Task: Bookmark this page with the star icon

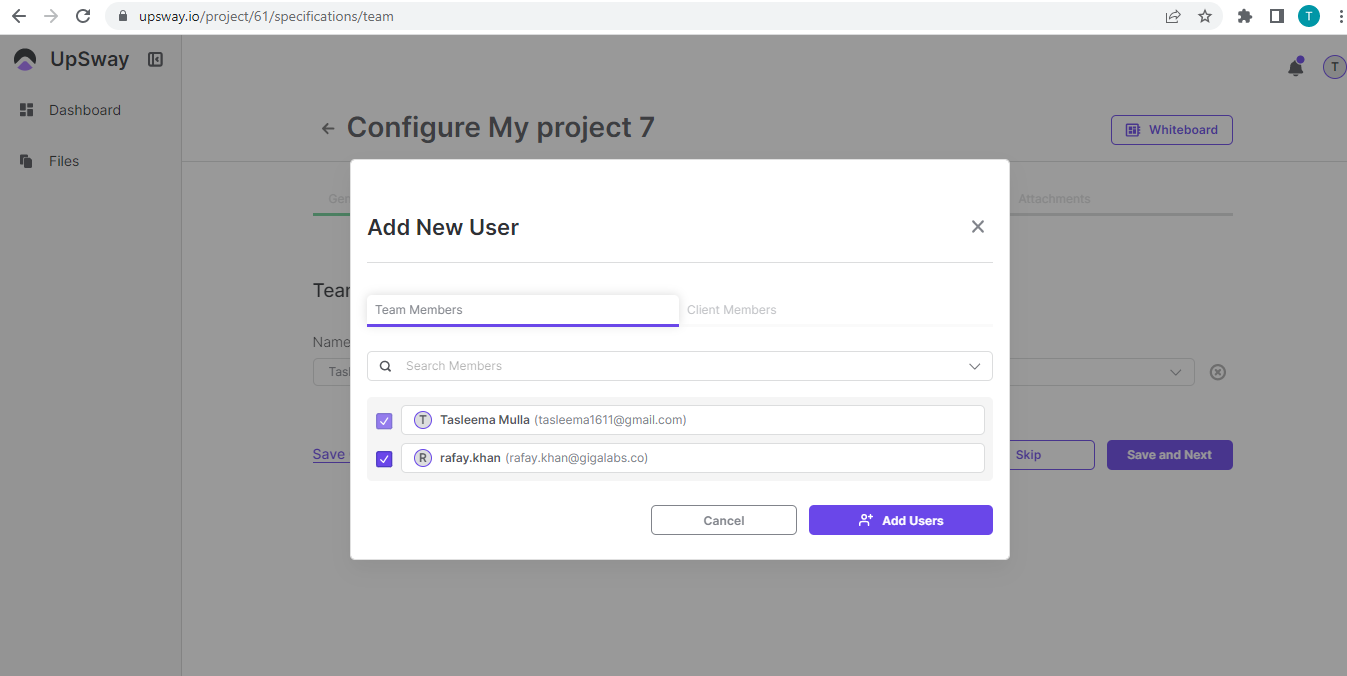Action: [x=1204, y=16]
